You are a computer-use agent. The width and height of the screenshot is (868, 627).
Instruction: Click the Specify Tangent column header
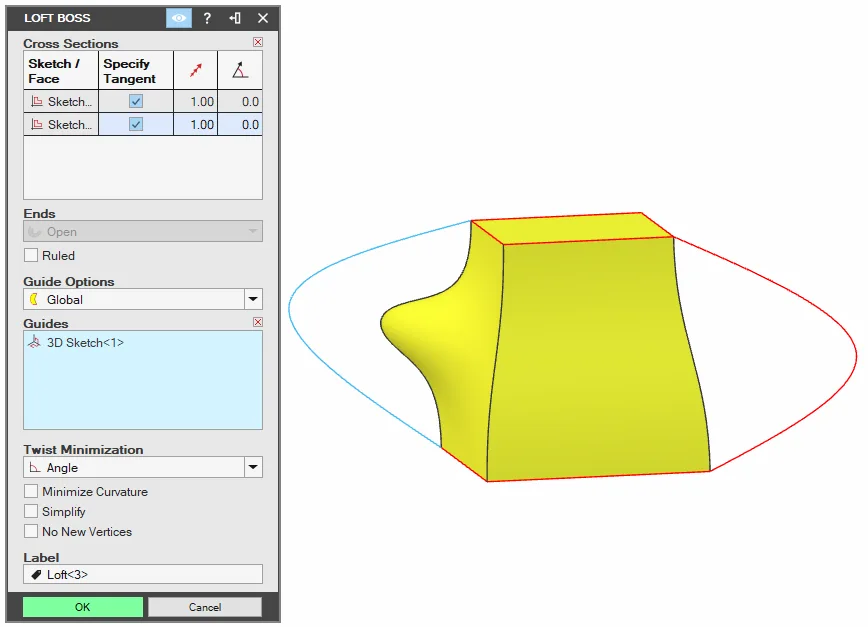pos(136,70)
